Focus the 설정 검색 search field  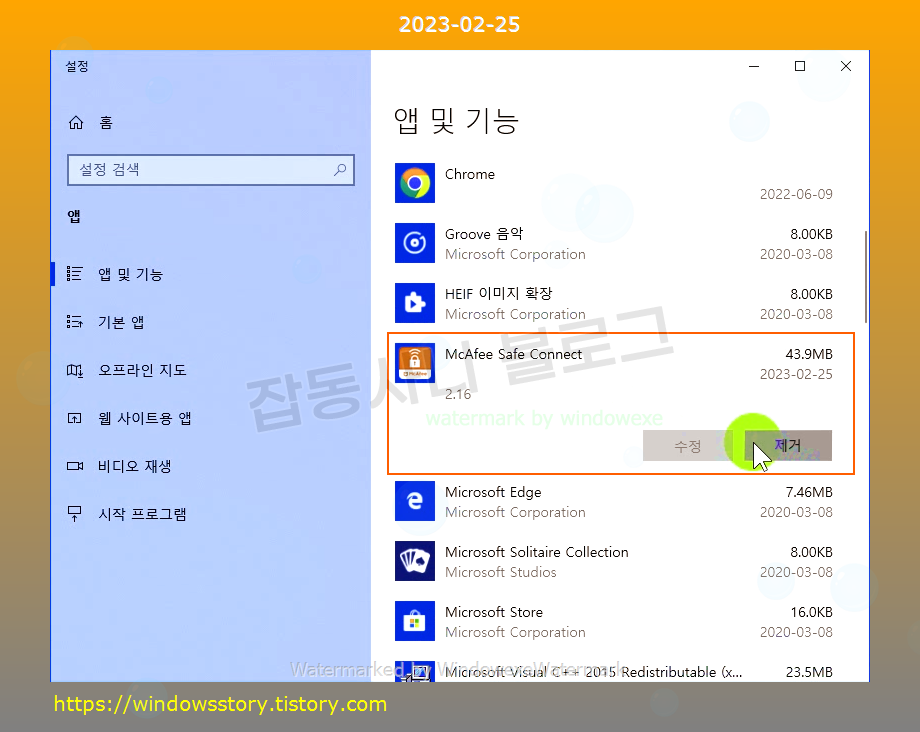tap(211, 170)
